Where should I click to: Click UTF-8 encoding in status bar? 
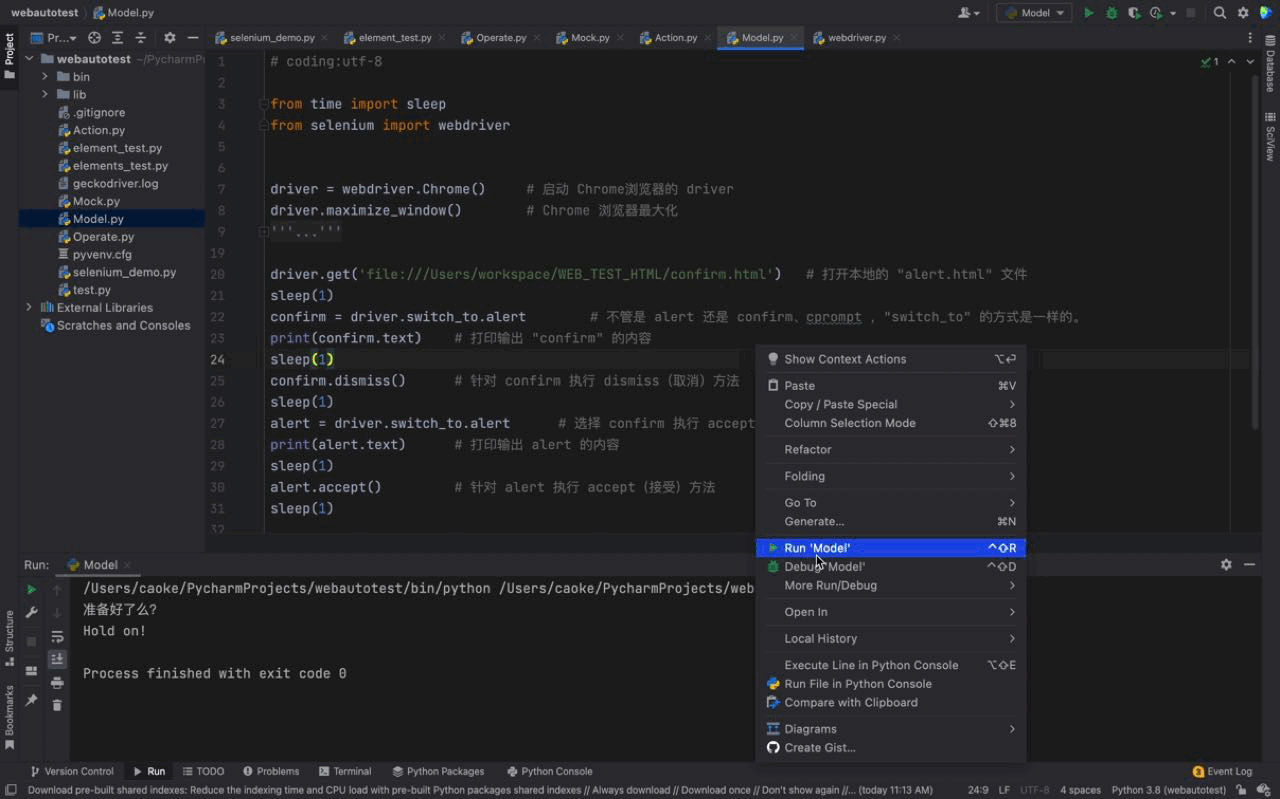[1035, 790]
